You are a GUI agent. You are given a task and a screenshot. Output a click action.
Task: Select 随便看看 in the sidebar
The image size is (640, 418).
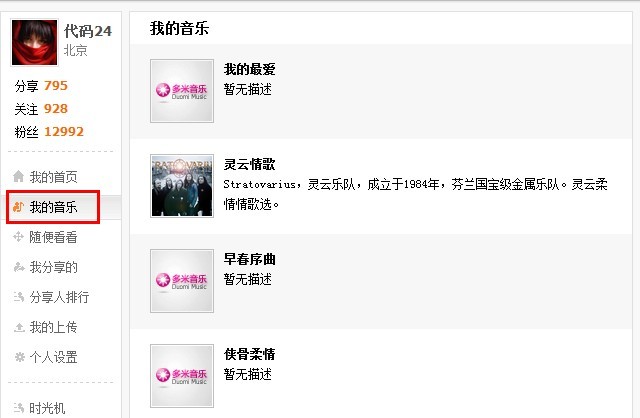click(53, 237)
